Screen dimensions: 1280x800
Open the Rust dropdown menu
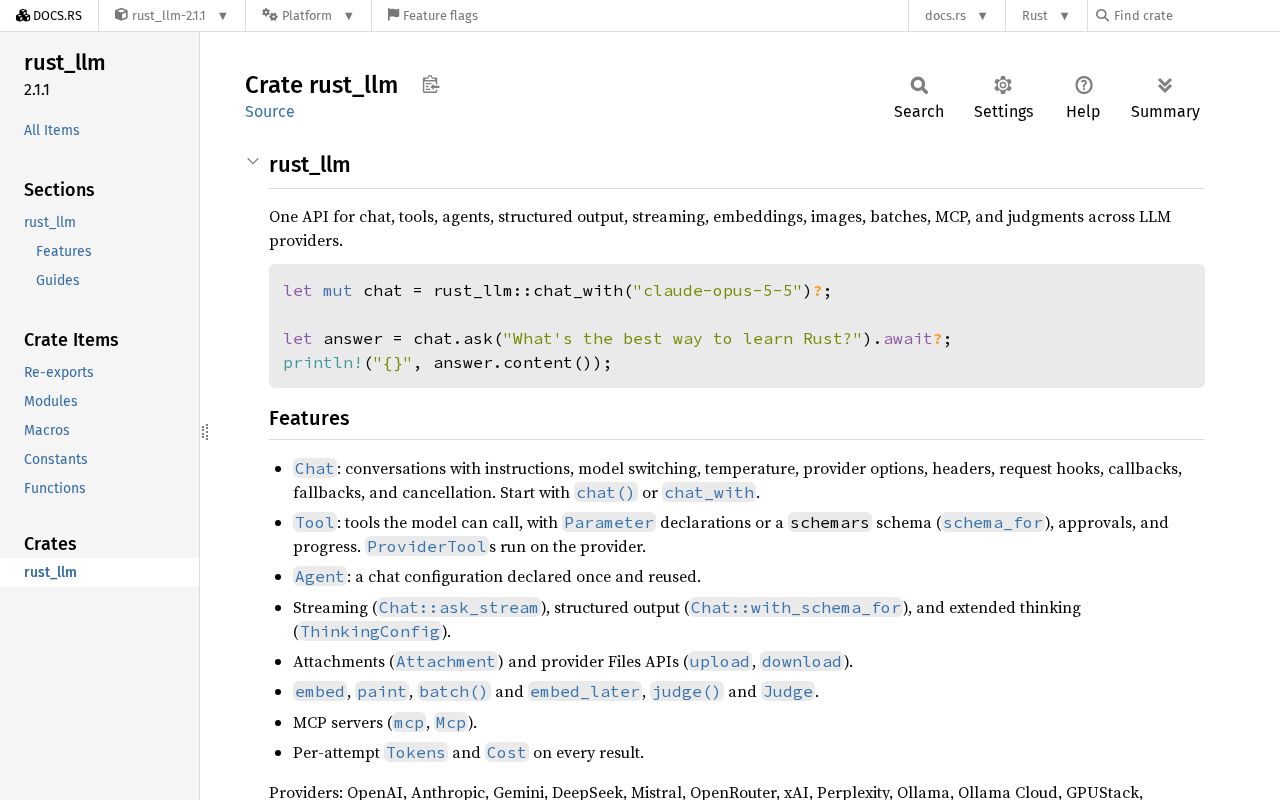(1046, 15)
